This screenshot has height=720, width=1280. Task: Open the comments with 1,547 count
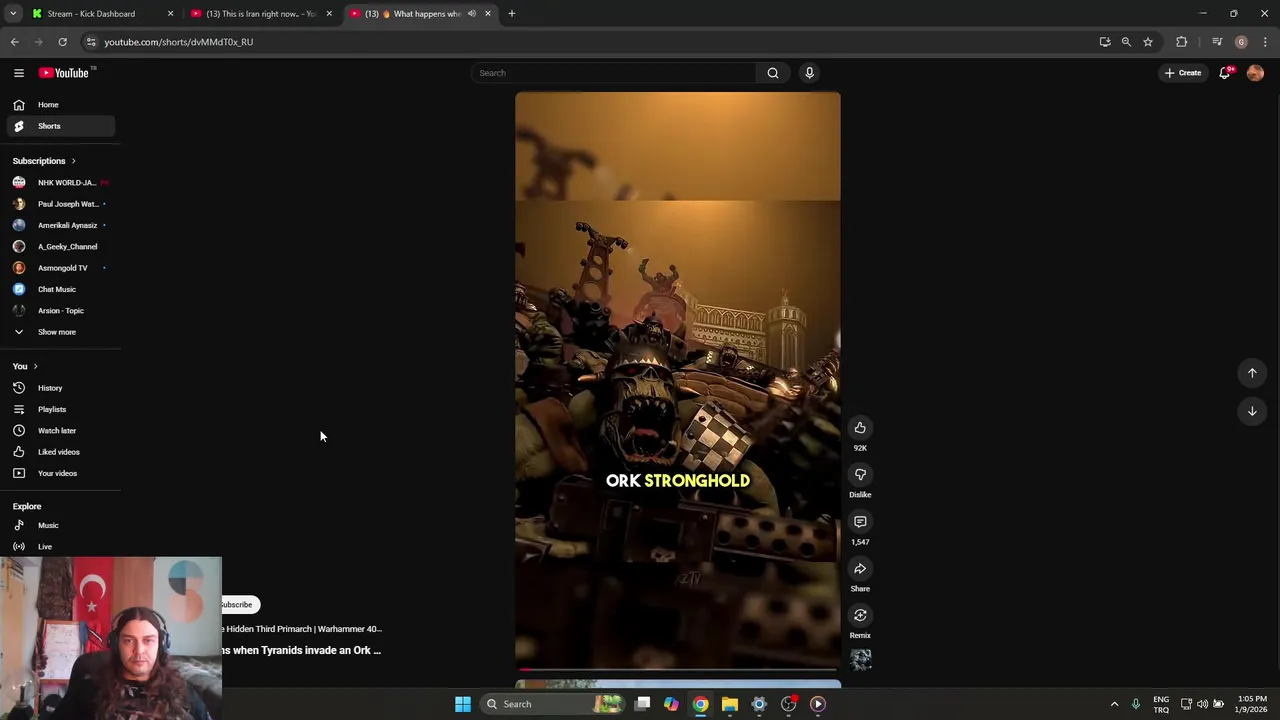coord(860,522)
